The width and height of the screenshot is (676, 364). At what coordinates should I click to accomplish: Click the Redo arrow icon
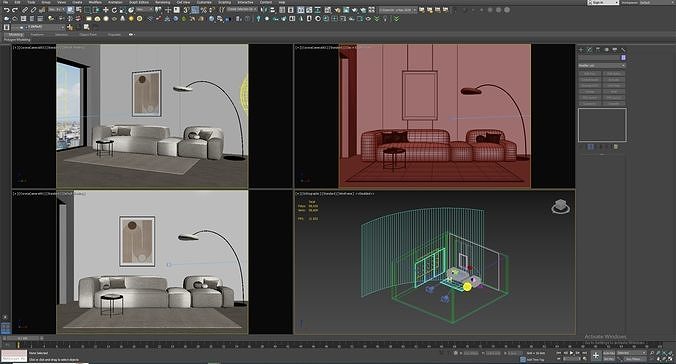coord(15,9)
